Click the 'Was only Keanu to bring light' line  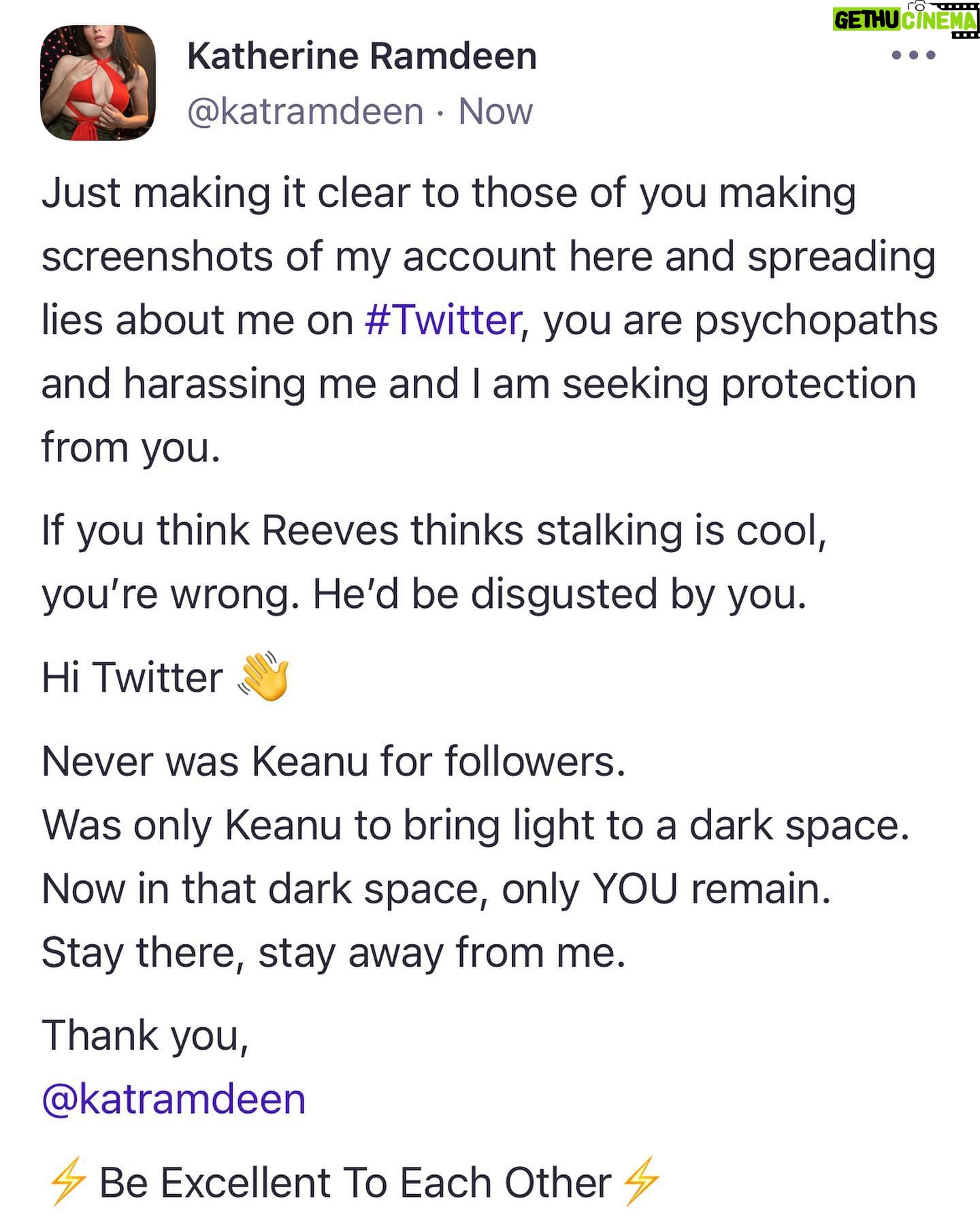tap(475, 825)
